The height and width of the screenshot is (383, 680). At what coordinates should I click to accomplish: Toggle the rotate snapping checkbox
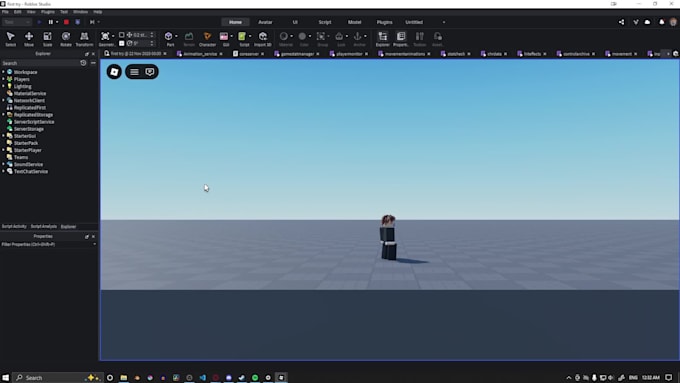coord(121,43)
